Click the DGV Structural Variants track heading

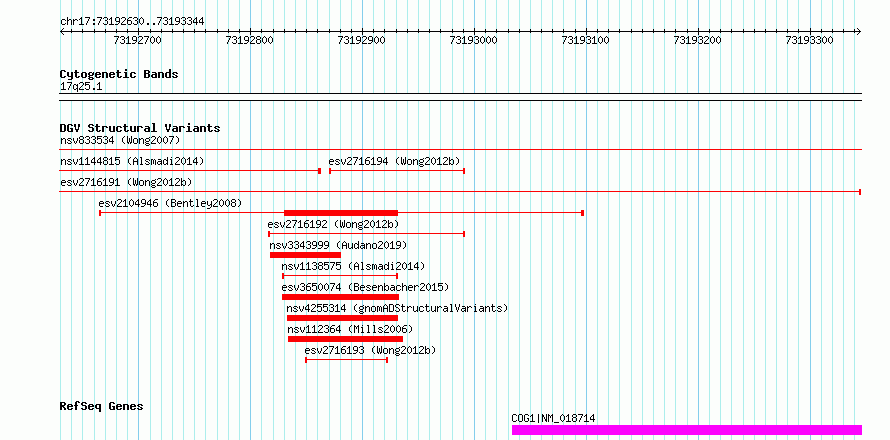coord(140,128)
